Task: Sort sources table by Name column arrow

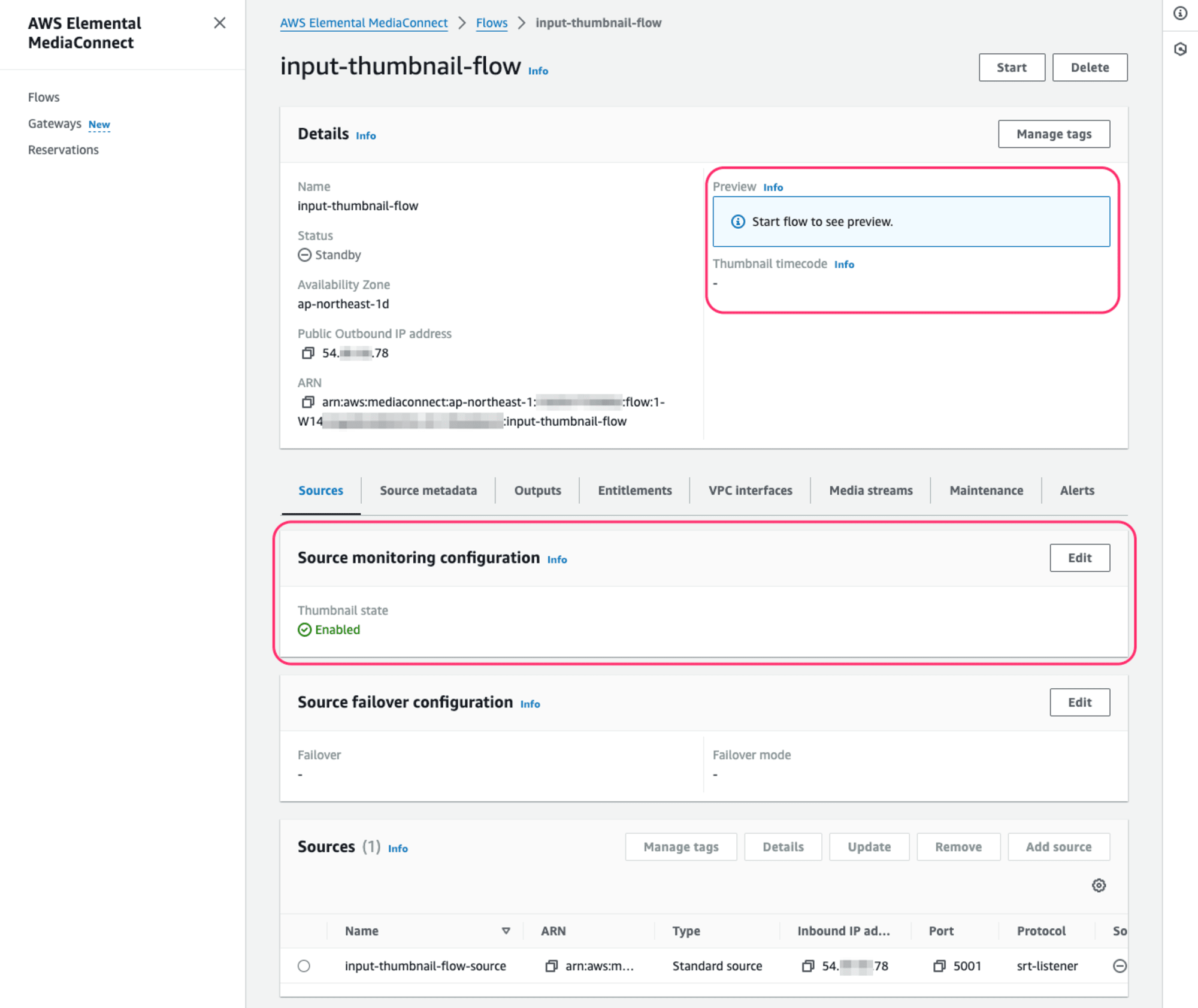Action: pyautogui.click(x=506, y=931)
